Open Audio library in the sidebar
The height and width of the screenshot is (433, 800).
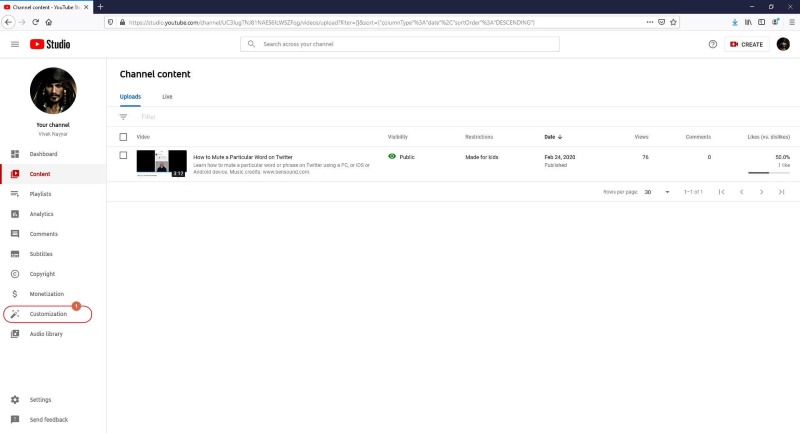pyautogui.click(x=53, y=334)
